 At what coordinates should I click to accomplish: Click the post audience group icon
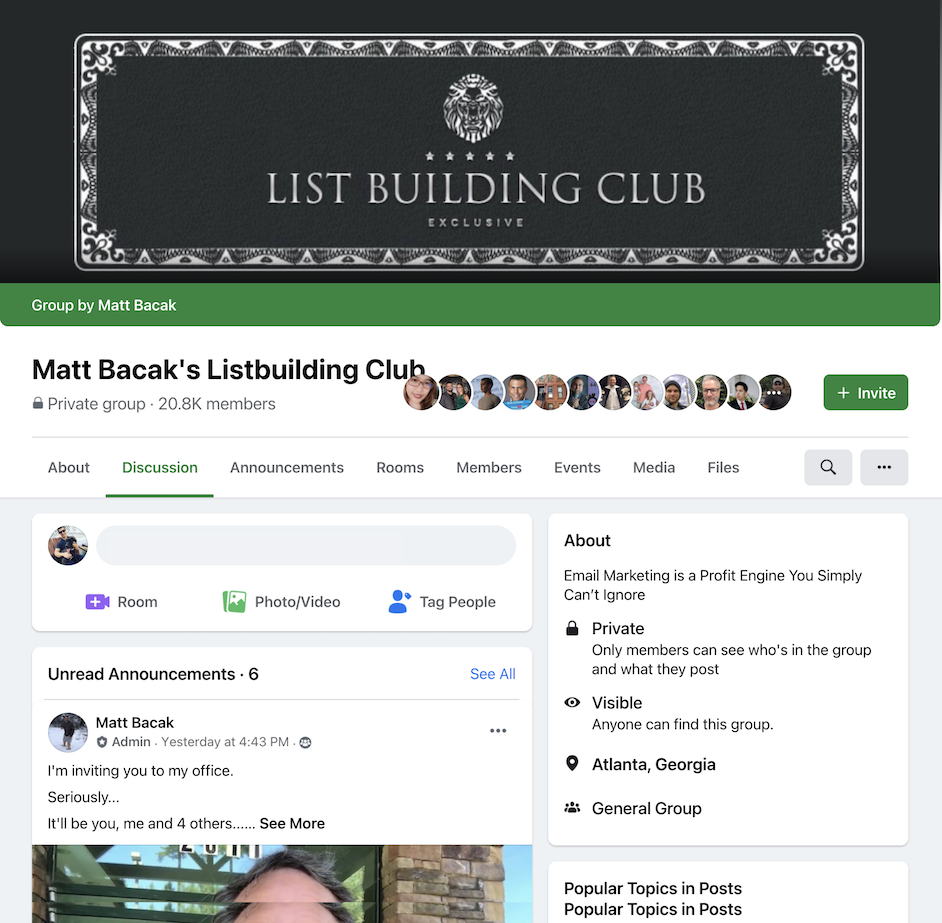[305, 743]
